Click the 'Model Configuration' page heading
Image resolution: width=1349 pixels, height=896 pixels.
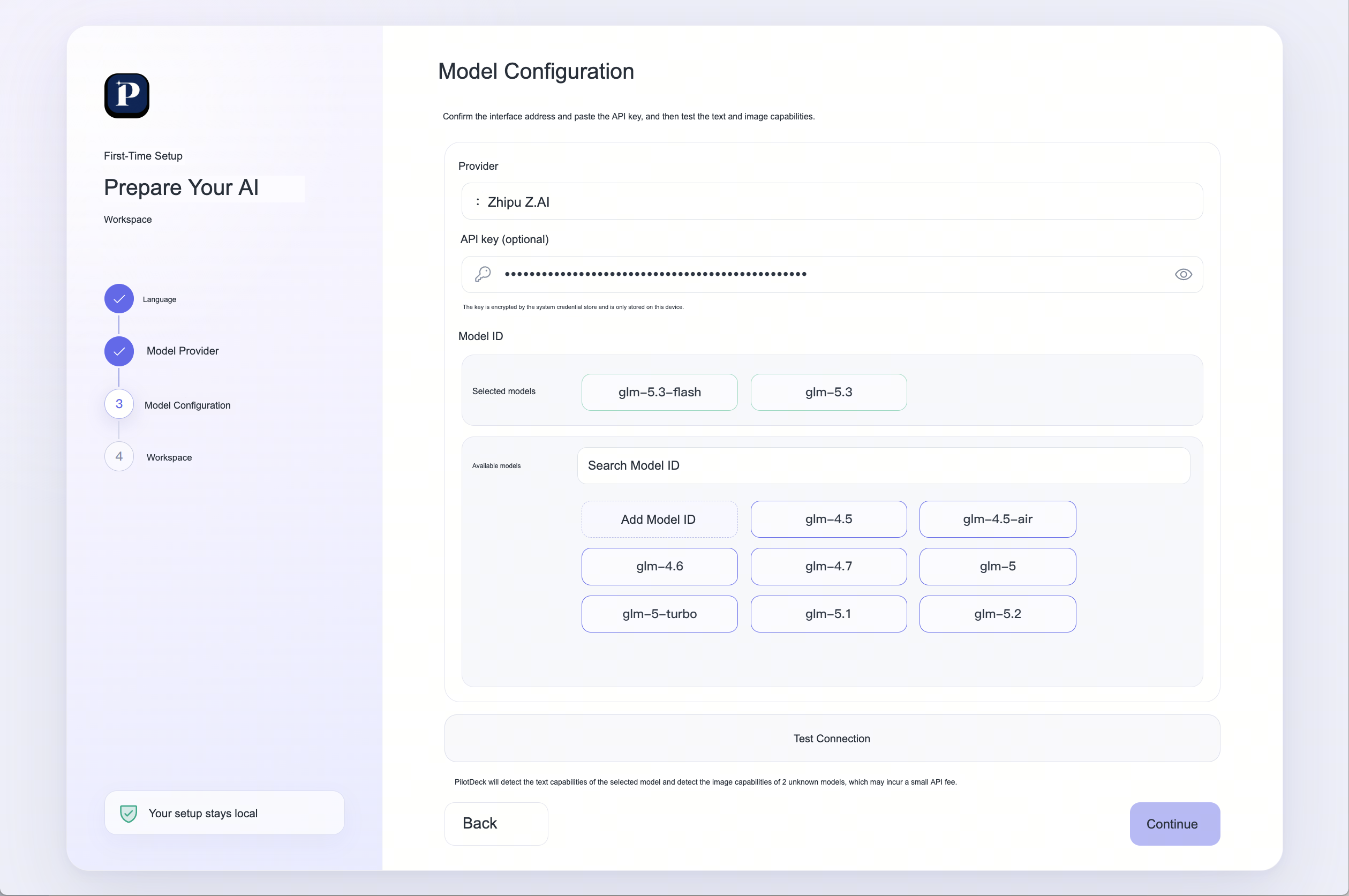tap(536, 71)
